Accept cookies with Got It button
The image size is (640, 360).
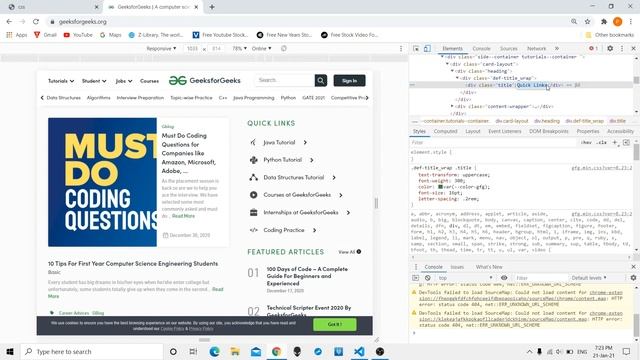tap(335, 324)
